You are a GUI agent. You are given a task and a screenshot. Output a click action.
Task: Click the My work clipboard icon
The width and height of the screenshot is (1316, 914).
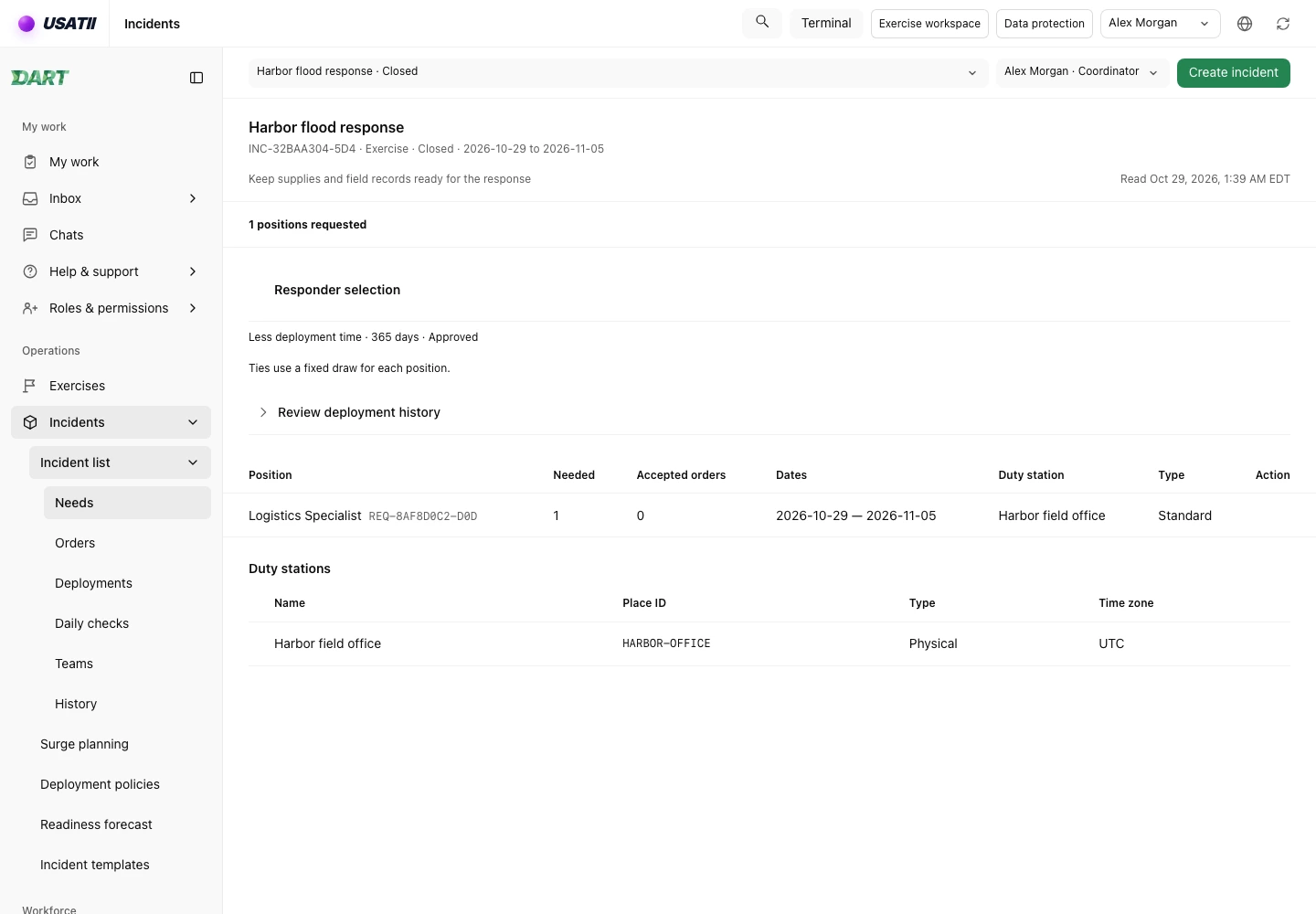[30, 162]
